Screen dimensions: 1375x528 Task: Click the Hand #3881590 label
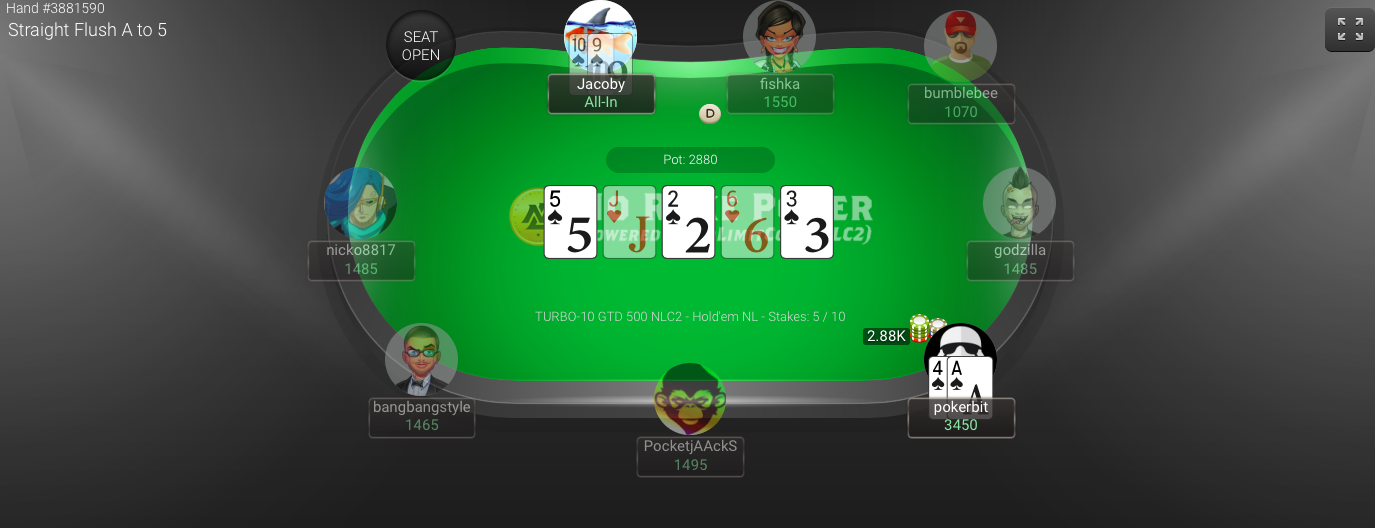[x=55, y=8]
